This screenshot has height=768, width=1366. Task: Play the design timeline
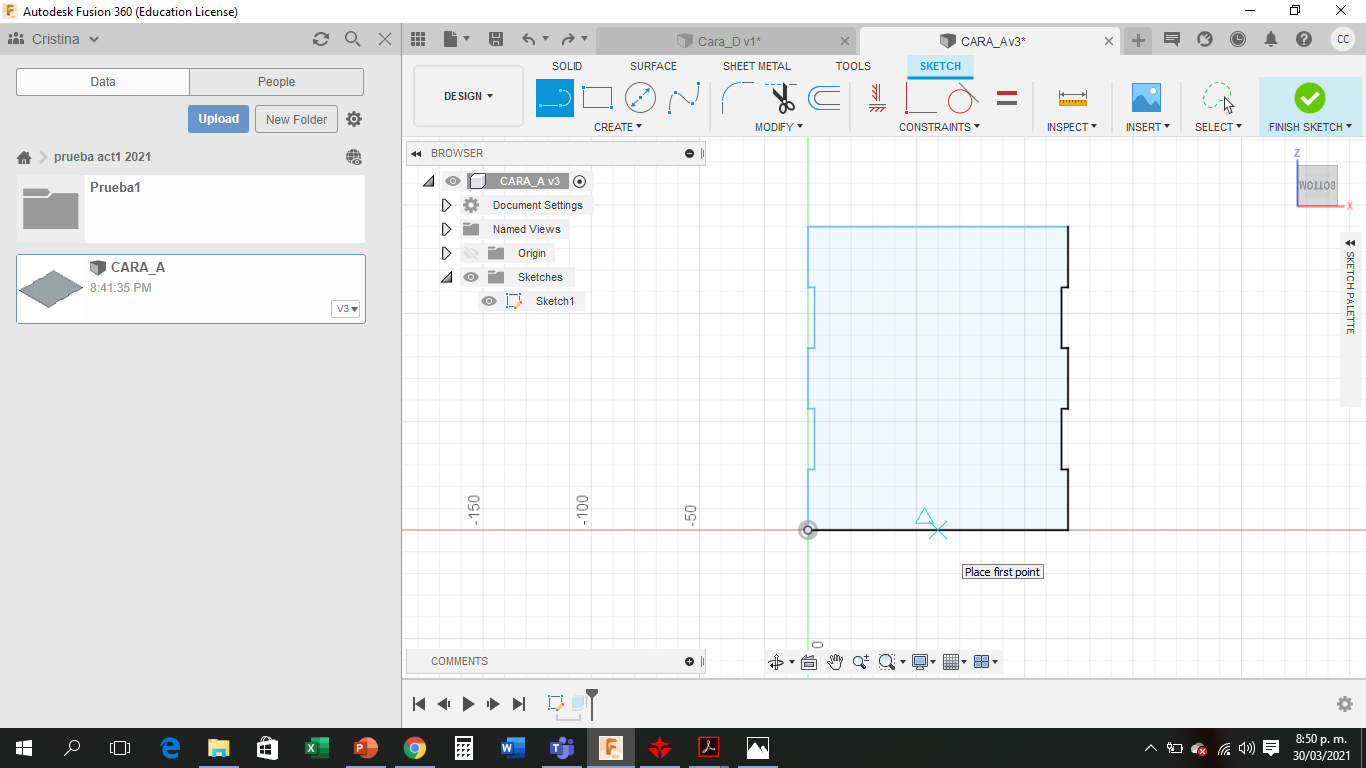468,704
